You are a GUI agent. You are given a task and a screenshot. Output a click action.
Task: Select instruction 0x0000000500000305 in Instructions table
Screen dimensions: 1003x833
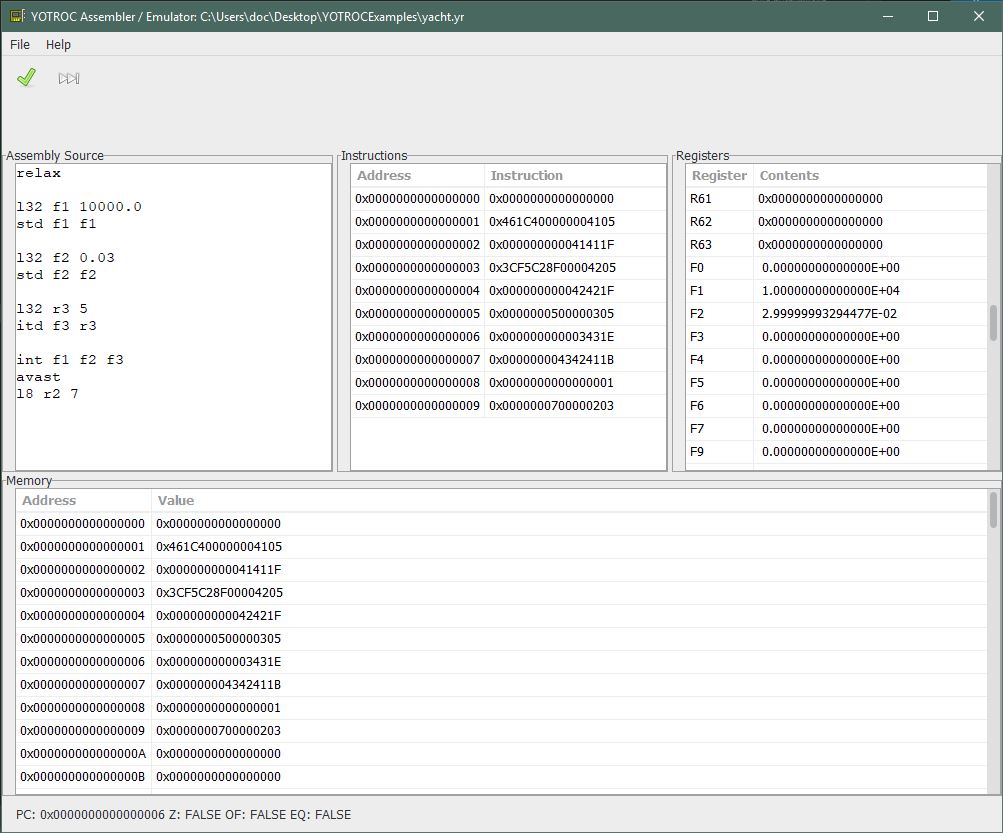tap(551, 313)
